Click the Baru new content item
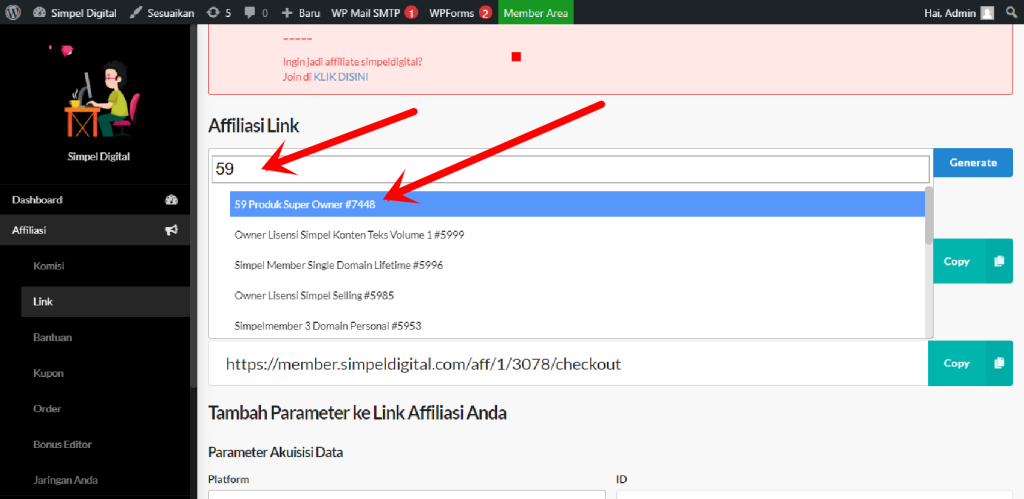 (301, 12)
